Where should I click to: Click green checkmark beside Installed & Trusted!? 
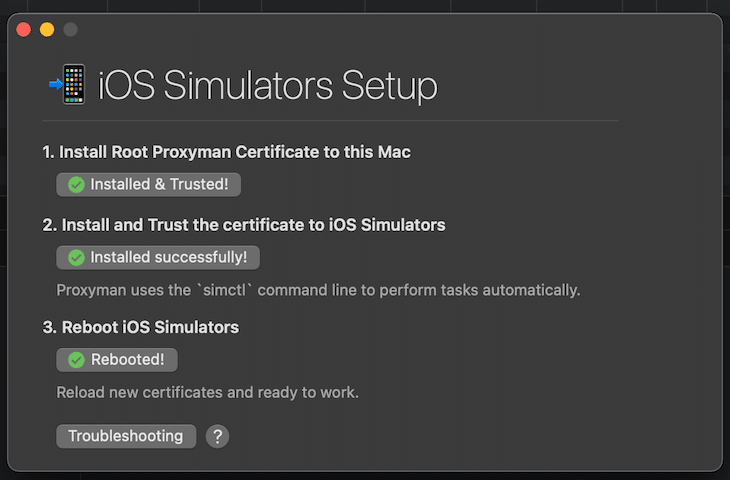(x=76, y=185)
